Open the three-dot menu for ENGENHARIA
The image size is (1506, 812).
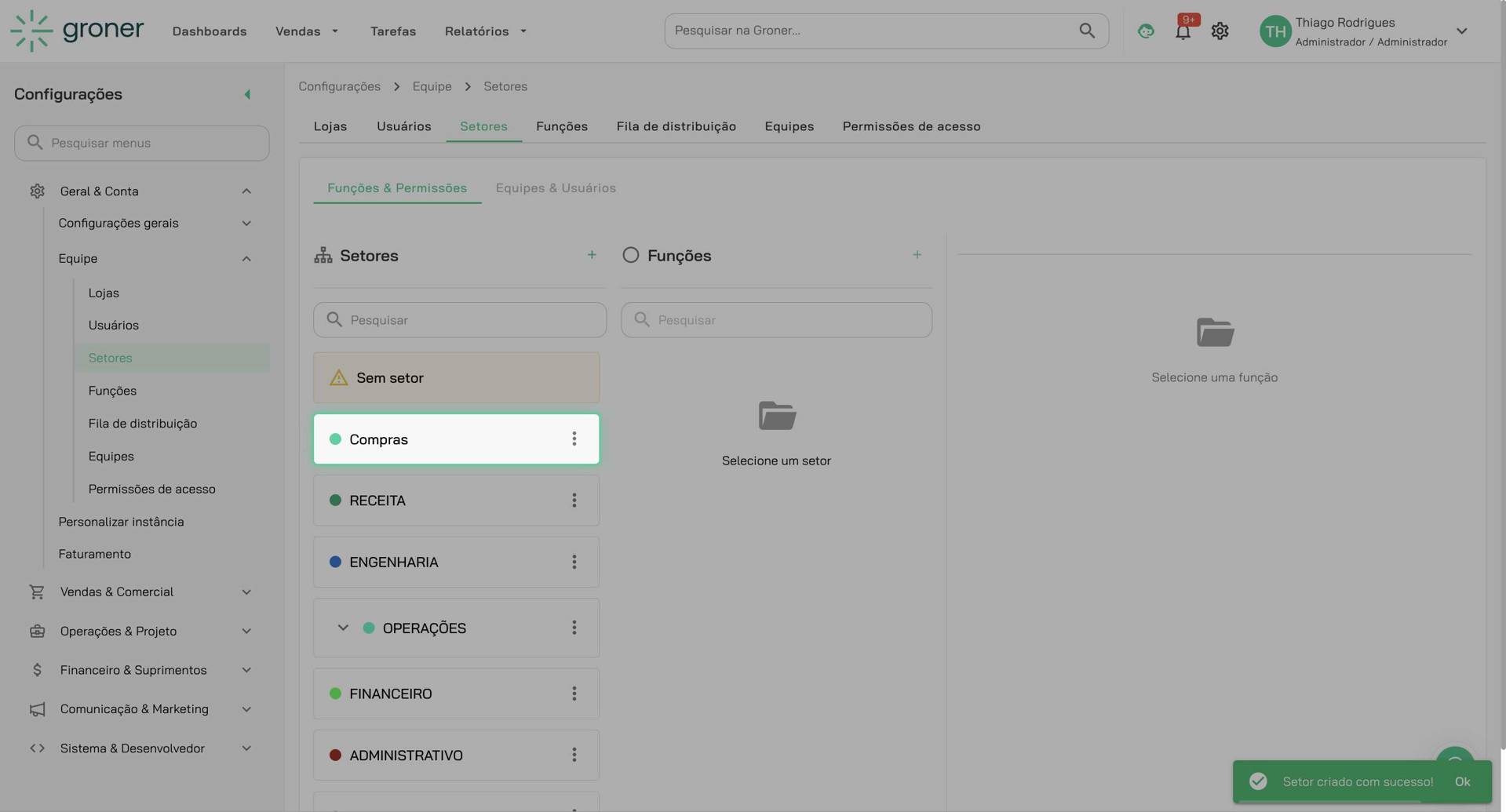[574, 562]
